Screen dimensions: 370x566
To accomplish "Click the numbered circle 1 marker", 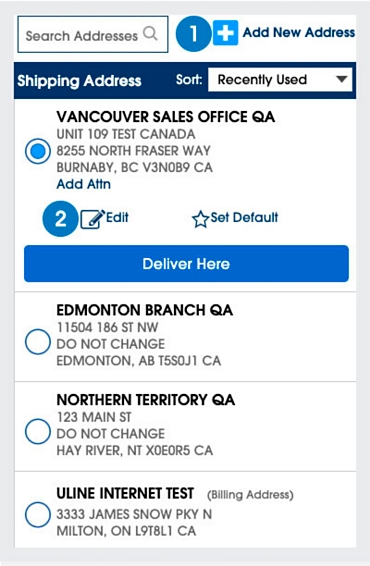I will (193, 34).
